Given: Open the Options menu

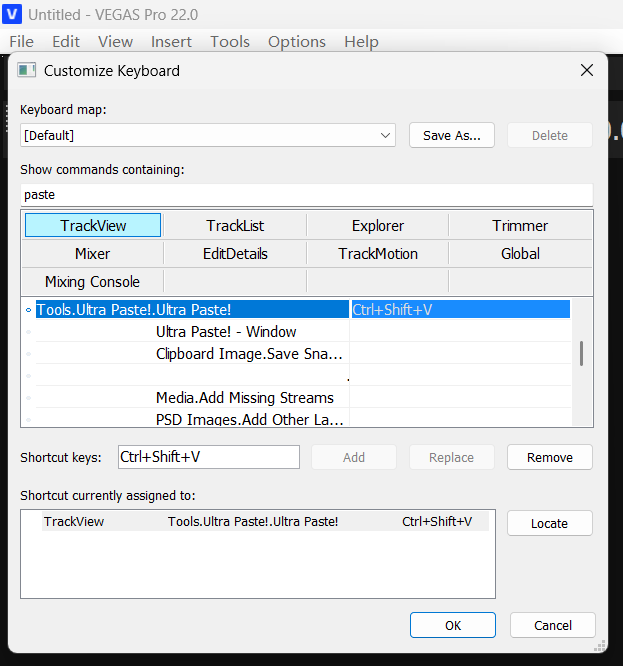Looking at the screenshot, I should pyautogui.click(x=297, y=41).
